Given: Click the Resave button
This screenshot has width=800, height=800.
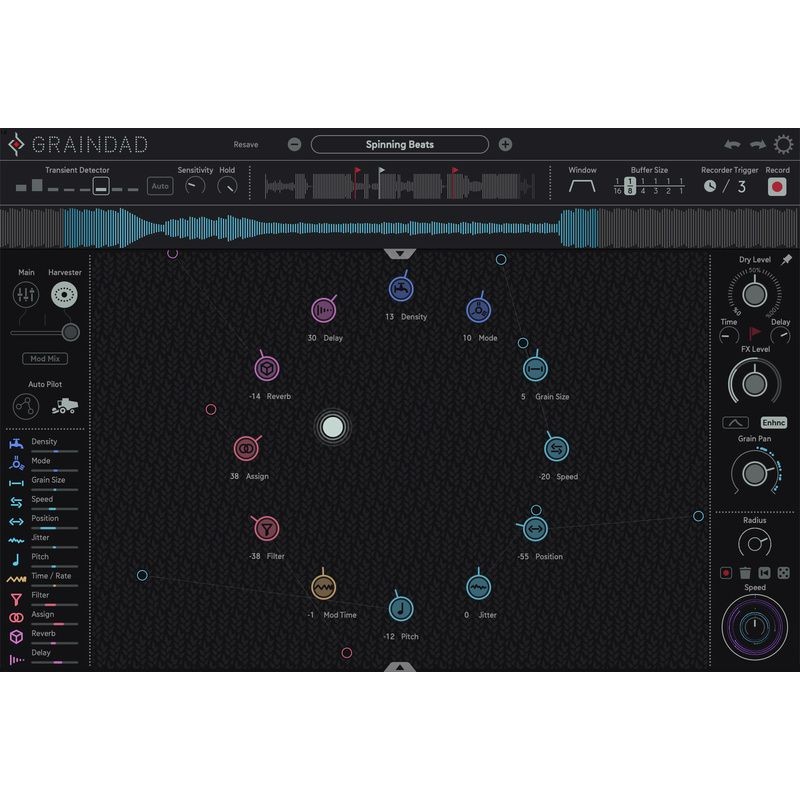Looking at the screenshot, I should click(x=246, y=145).
